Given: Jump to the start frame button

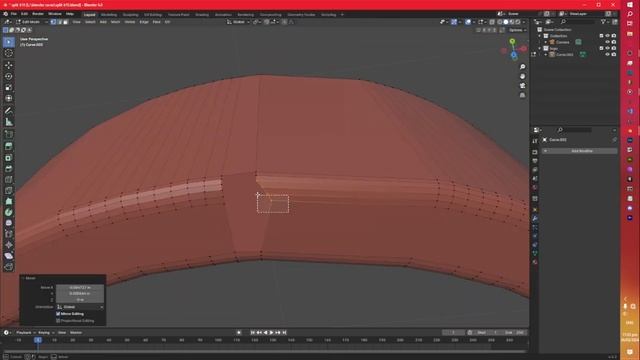Looking at the screenshot, I should pyautogui.click(x=253, y=333).
